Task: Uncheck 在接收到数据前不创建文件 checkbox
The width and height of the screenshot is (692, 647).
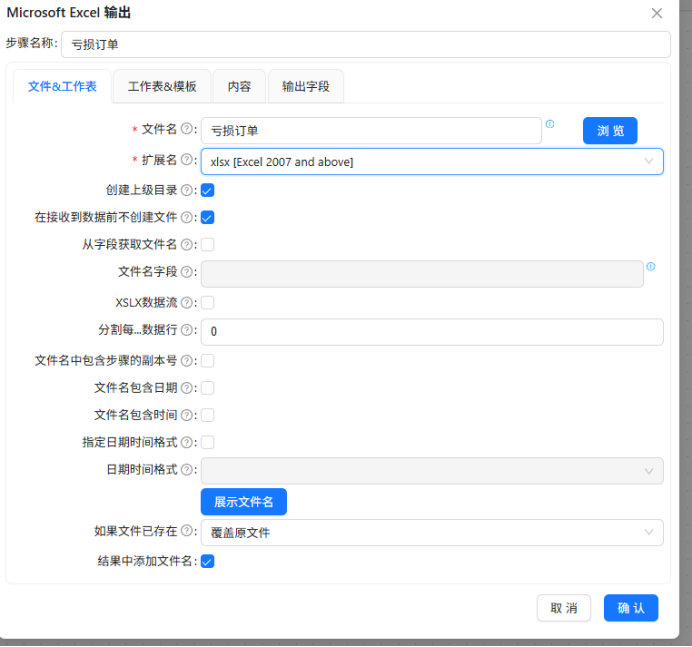Action: coord(207,218)
